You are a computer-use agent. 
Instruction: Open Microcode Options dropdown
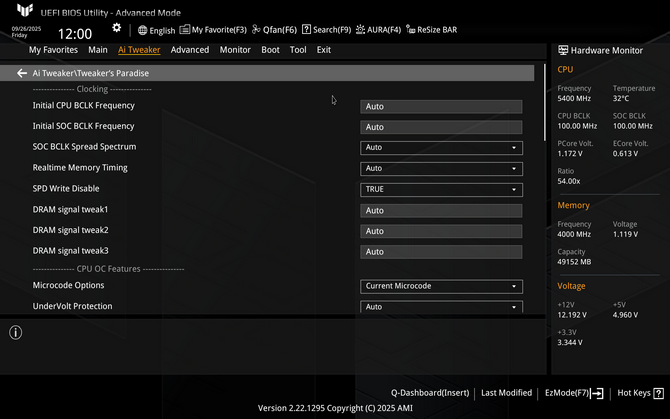(x=441, y=287)
